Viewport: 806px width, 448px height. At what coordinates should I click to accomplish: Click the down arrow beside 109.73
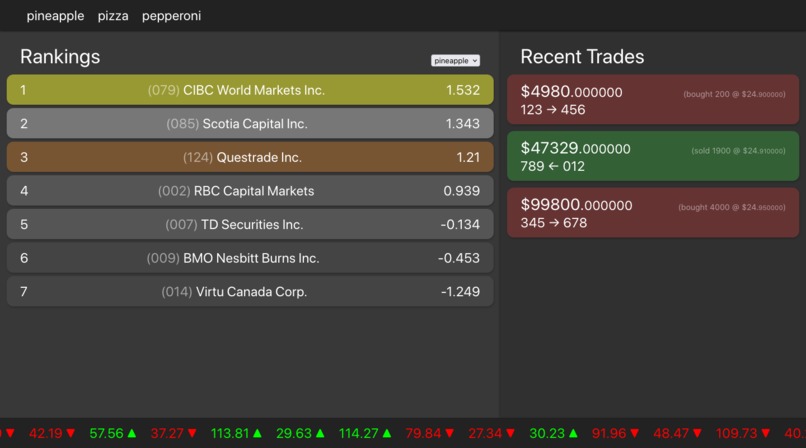(765, 434)
